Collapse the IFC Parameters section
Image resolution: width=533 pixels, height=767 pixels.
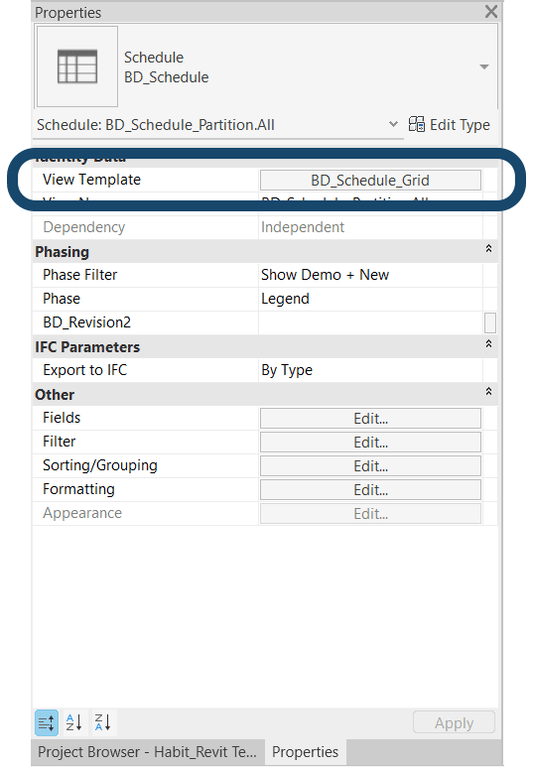(488, 344)
